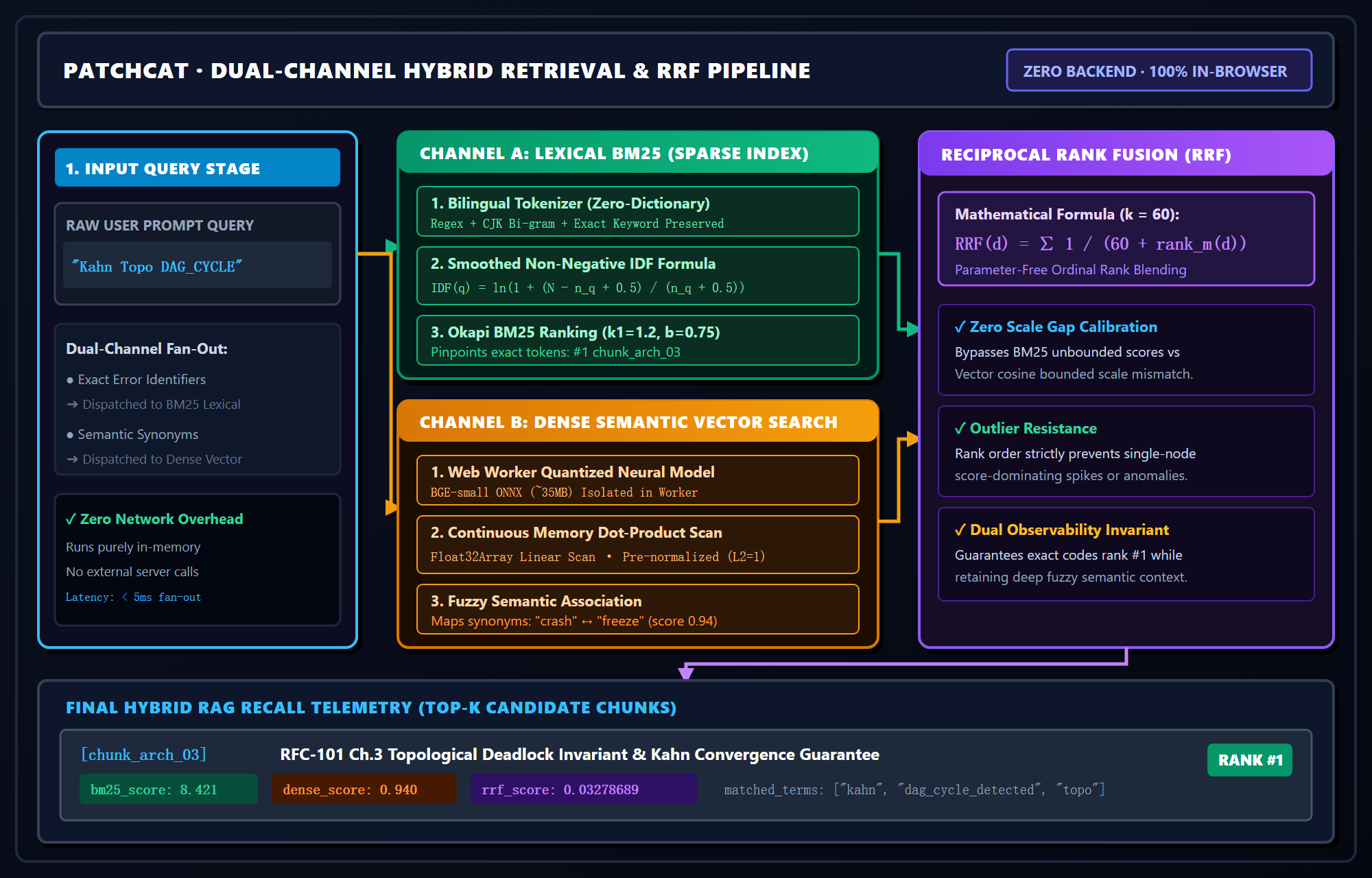Click the Bilingual Tokenizer (Zero-Dictionary) card
This screenshot has width=1372, height=878.
coord(638,212)
